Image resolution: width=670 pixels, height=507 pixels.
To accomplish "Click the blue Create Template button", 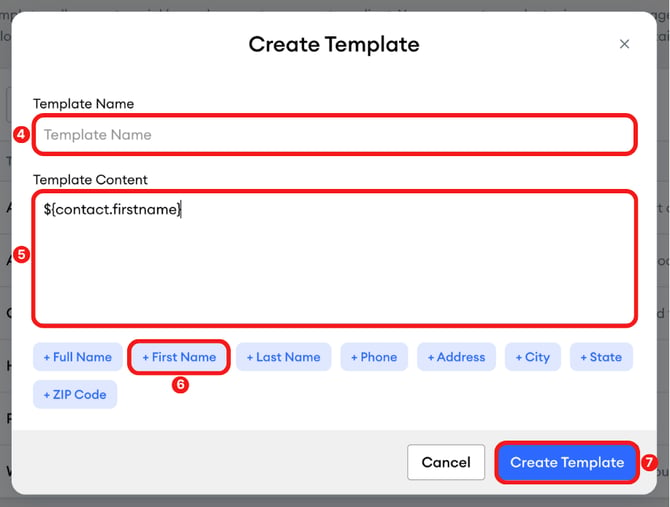I will coord(567,462).
